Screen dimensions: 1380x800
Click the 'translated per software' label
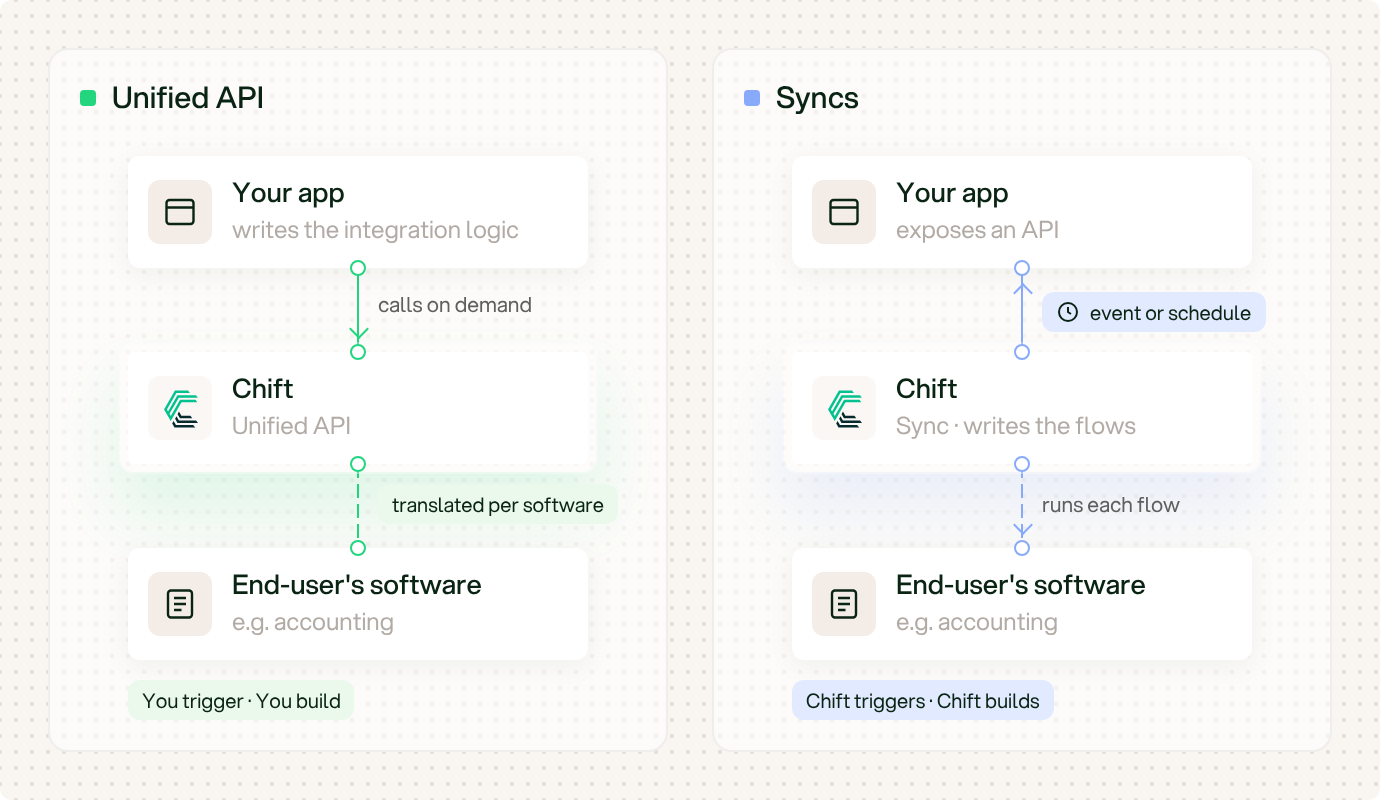click(x=498, y=505)
